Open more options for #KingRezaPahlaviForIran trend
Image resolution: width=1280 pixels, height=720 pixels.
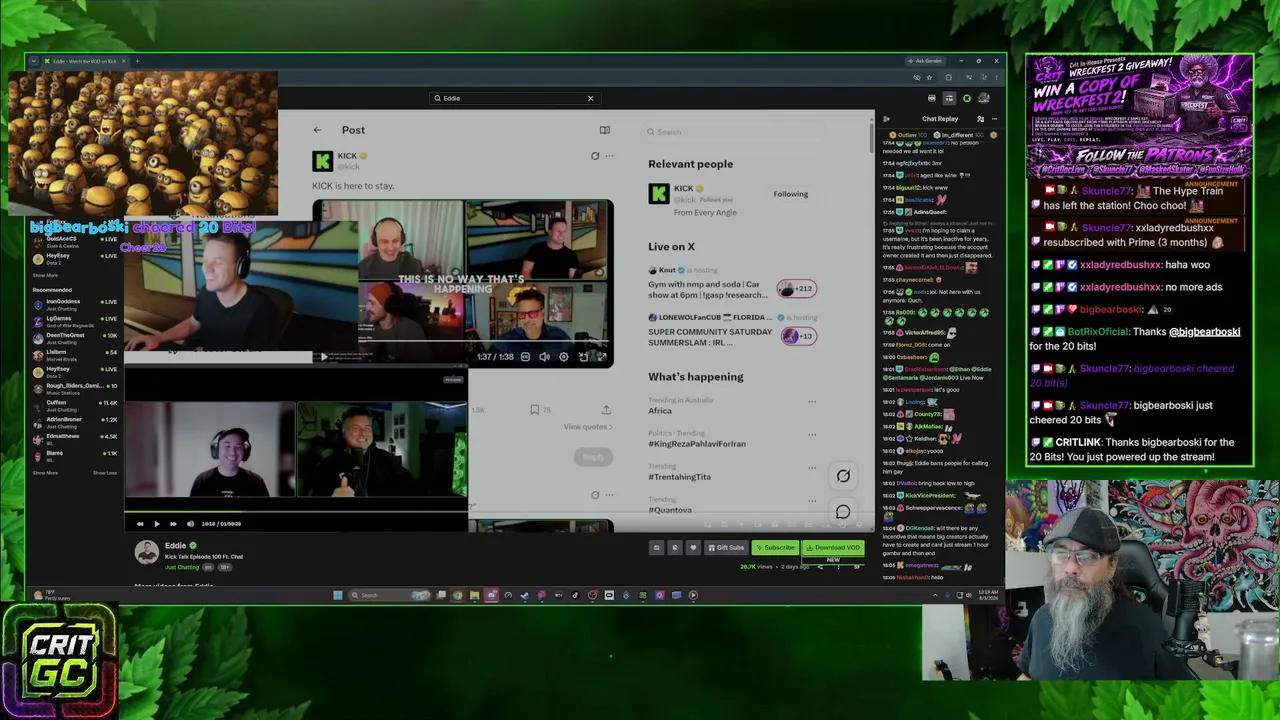(811, 434)
